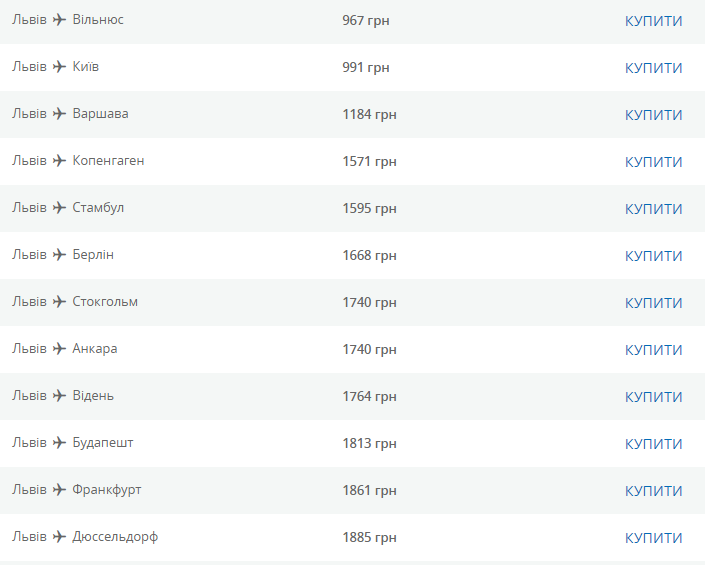Click the airplane icon beside Копенгаген

coord(59,161)
